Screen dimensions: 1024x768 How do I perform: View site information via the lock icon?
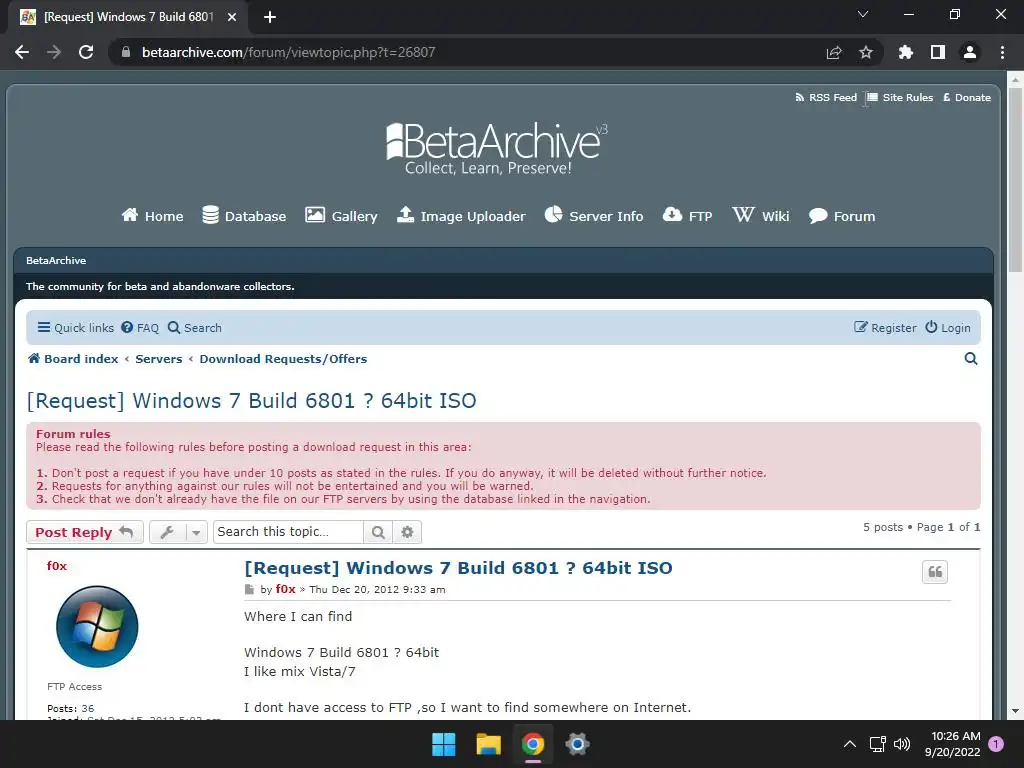[126, 52]
